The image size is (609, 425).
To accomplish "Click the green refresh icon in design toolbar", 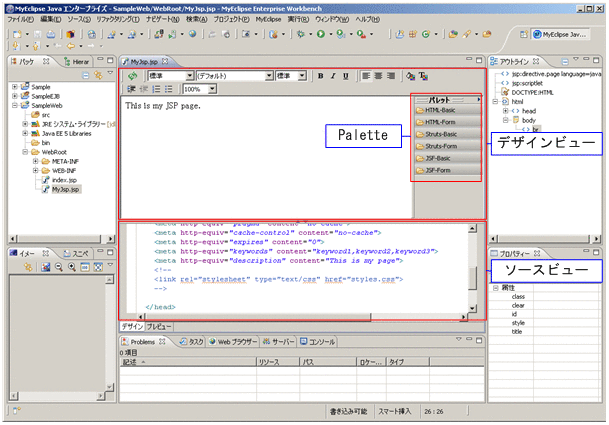I will [x=133, y=76].
